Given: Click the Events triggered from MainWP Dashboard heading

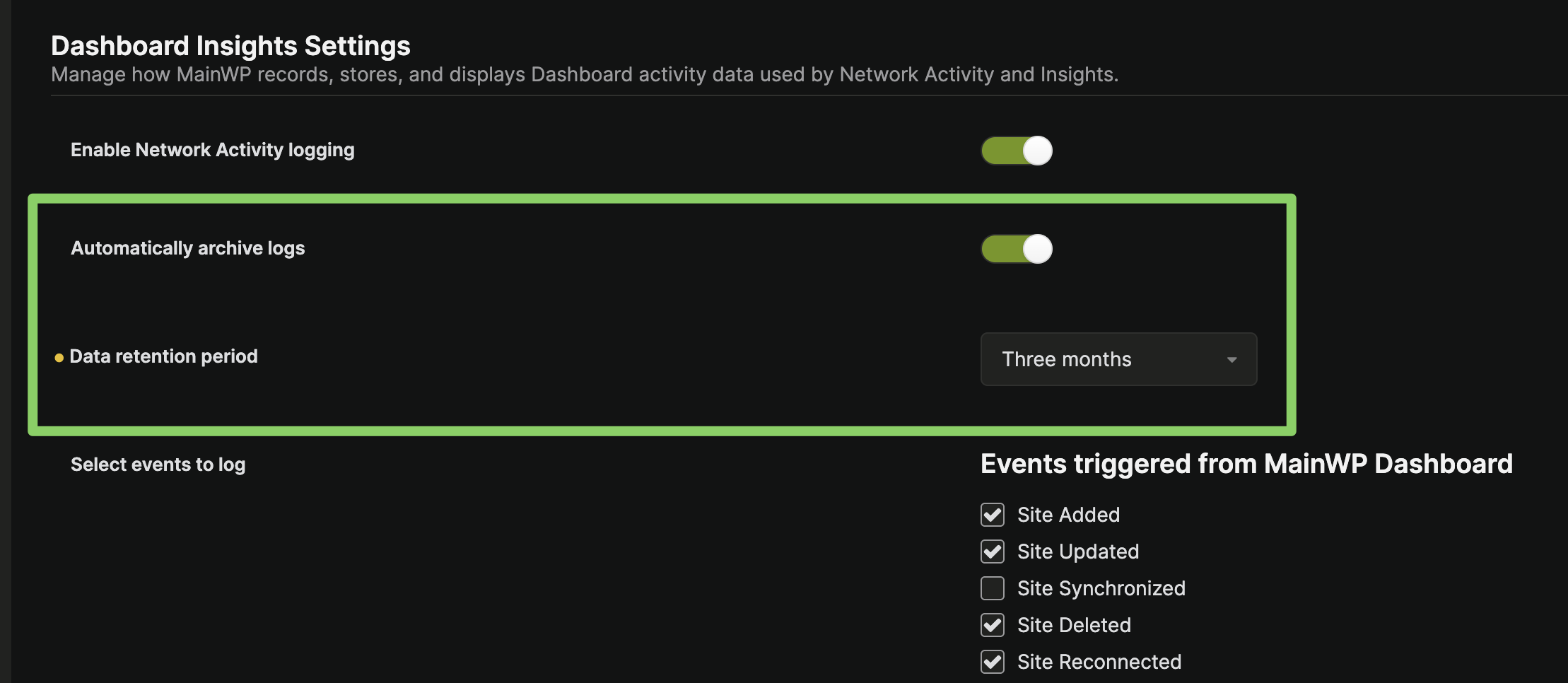Looking at the screenshot, I should (1246, 464).
